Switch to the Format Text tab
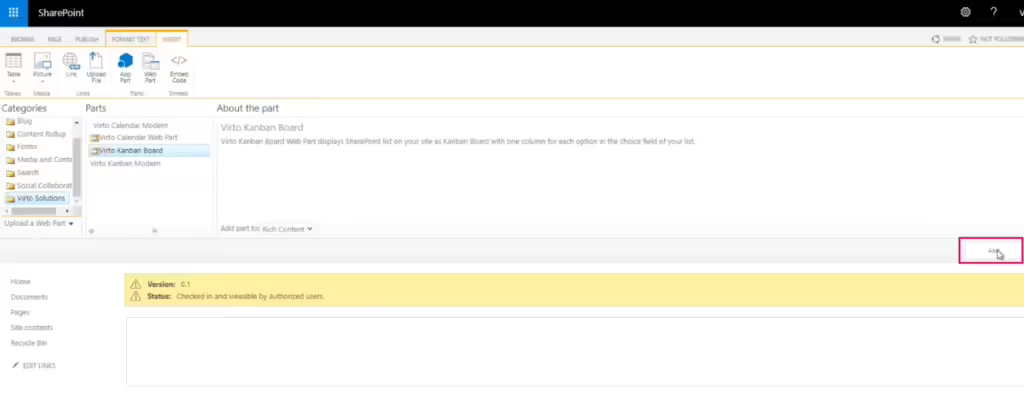Image resolution: width=1024 pixels, height=396 pixels. click(x=131, y=39)
